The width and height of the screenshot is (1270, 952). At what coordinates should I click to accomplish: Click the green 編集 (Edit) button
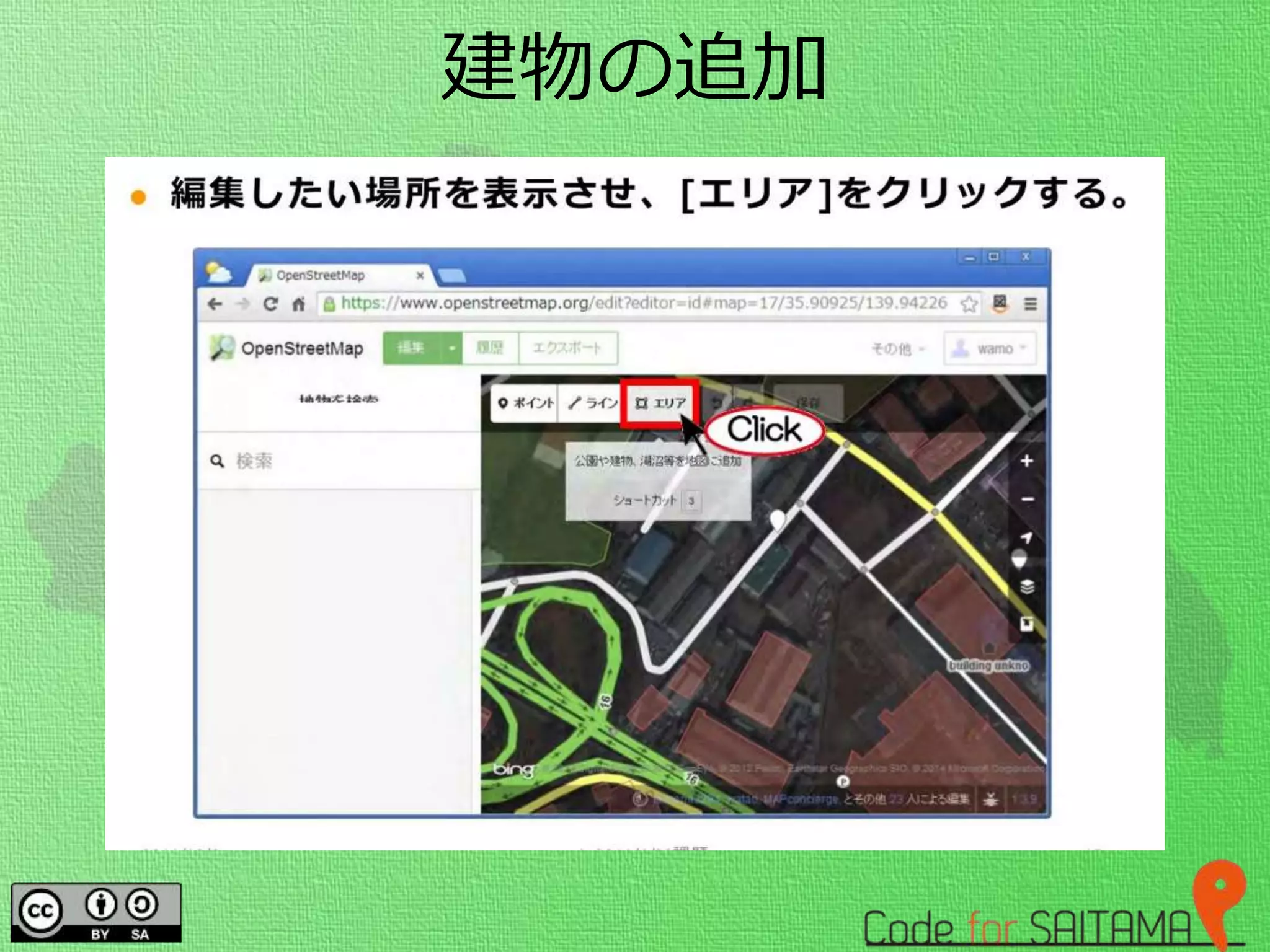(412, 348)
